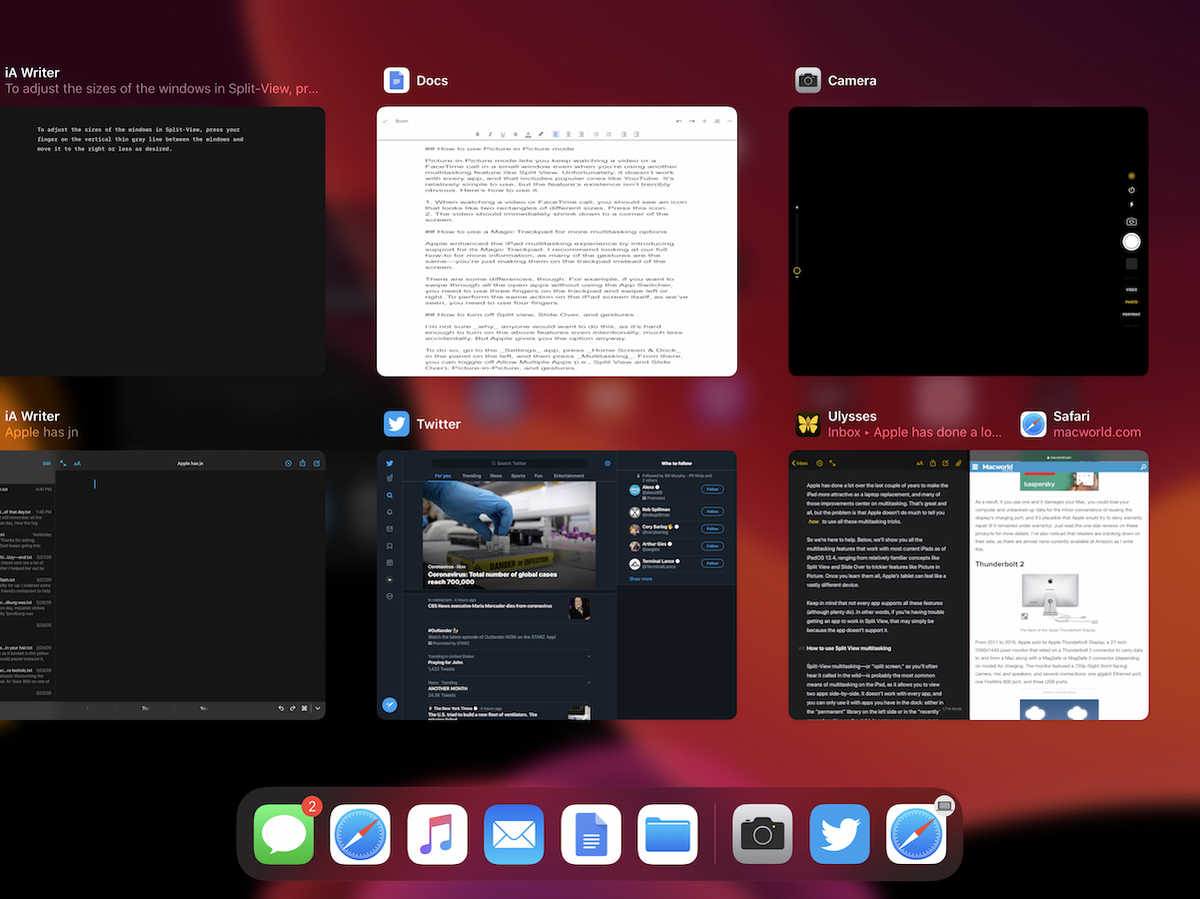Click the Camera zoom slider handle

(x=797, y=271)
